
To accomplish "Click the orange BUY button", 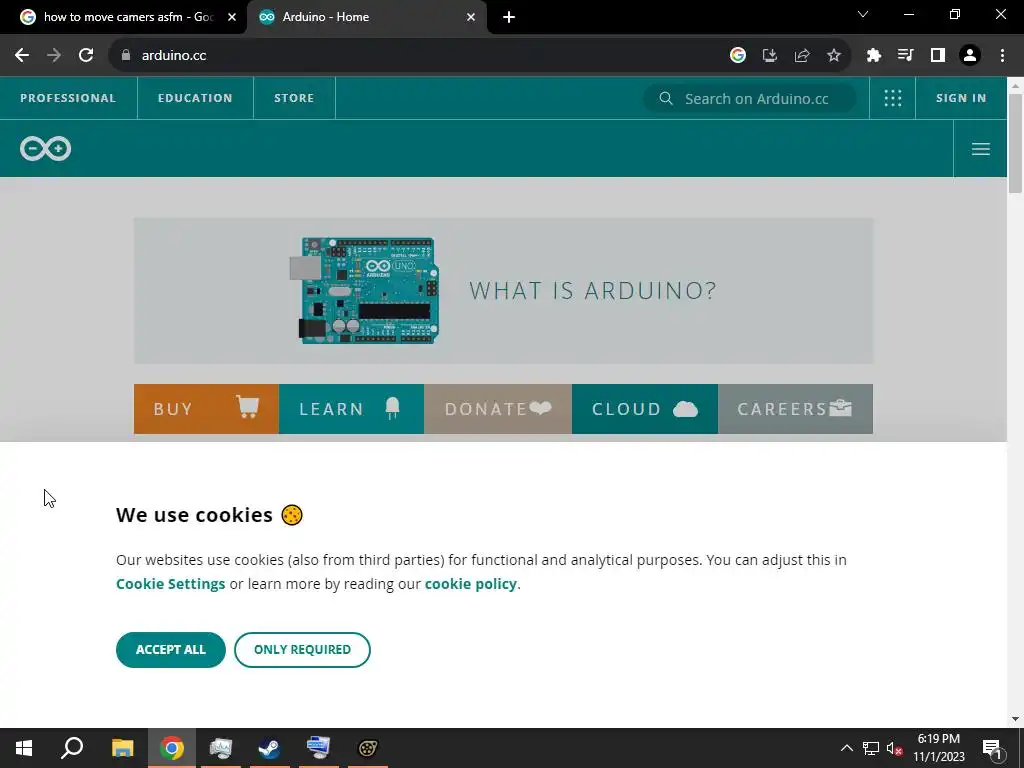I will pyautogui.click(x=206, y=409).
